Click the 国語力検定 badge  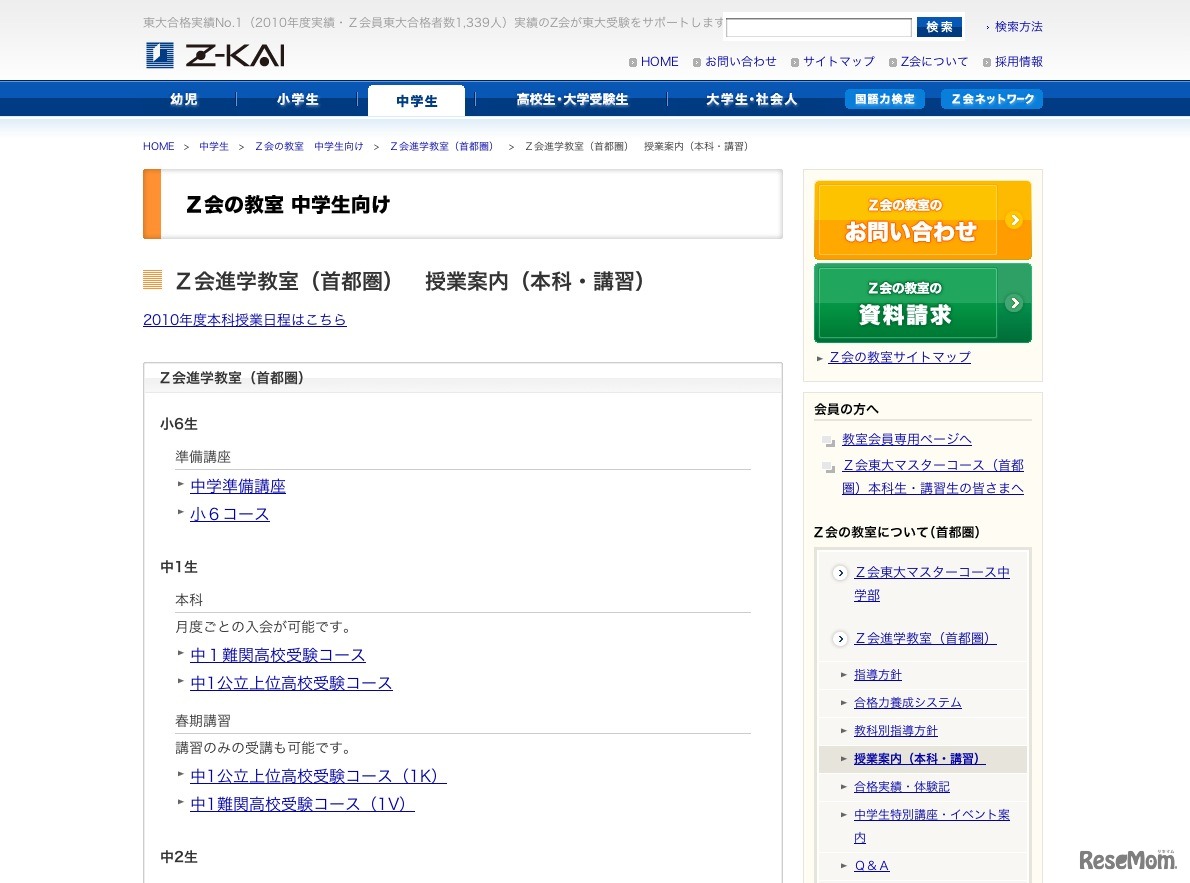click(884, 99)
